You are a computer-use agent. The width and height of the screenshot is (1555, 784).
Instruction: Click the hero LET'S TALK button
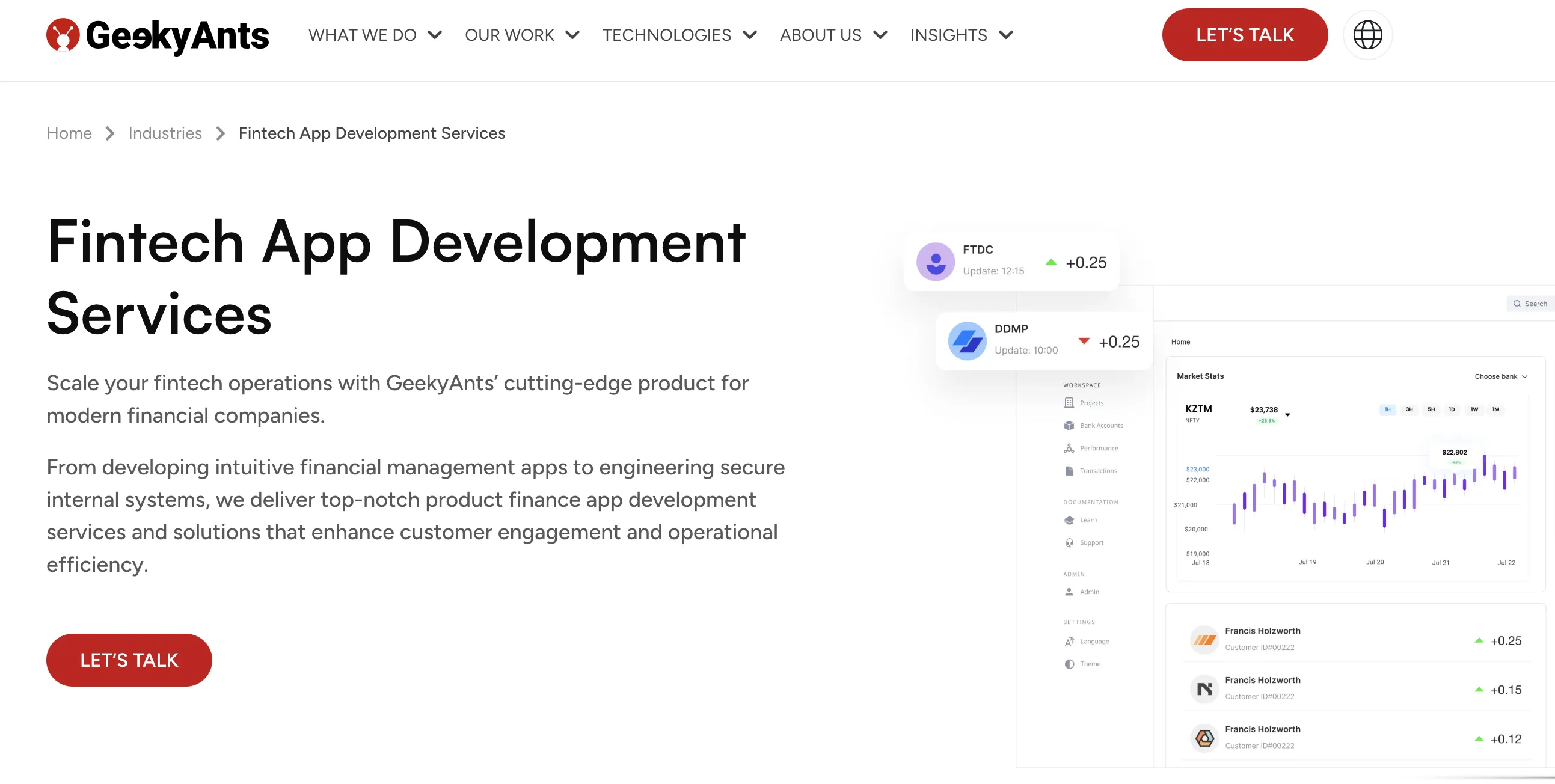click(129, 660)
